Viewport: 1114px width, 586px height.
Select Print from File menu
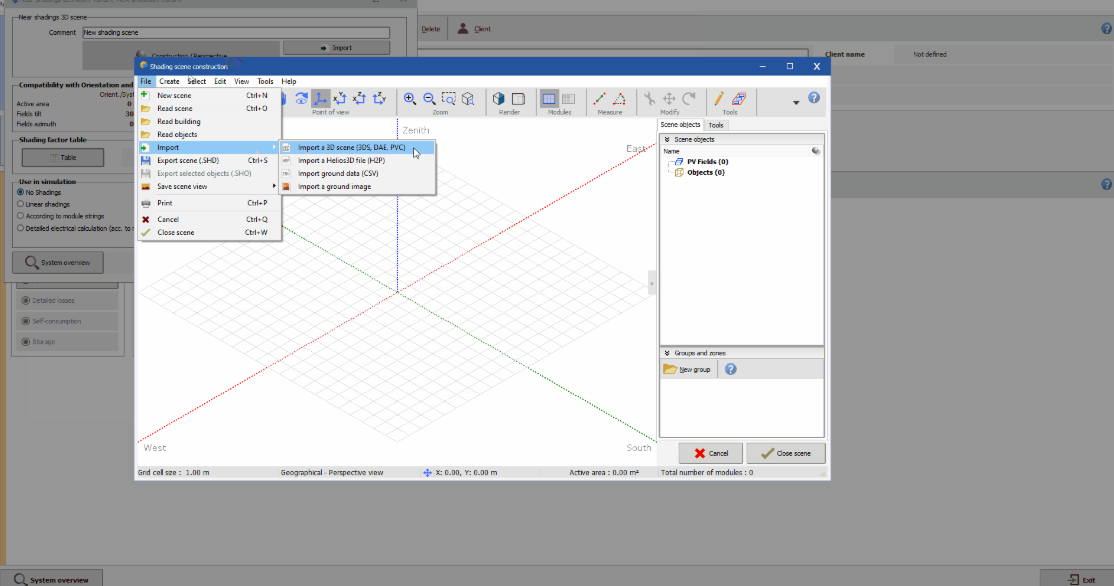point(209,203)
